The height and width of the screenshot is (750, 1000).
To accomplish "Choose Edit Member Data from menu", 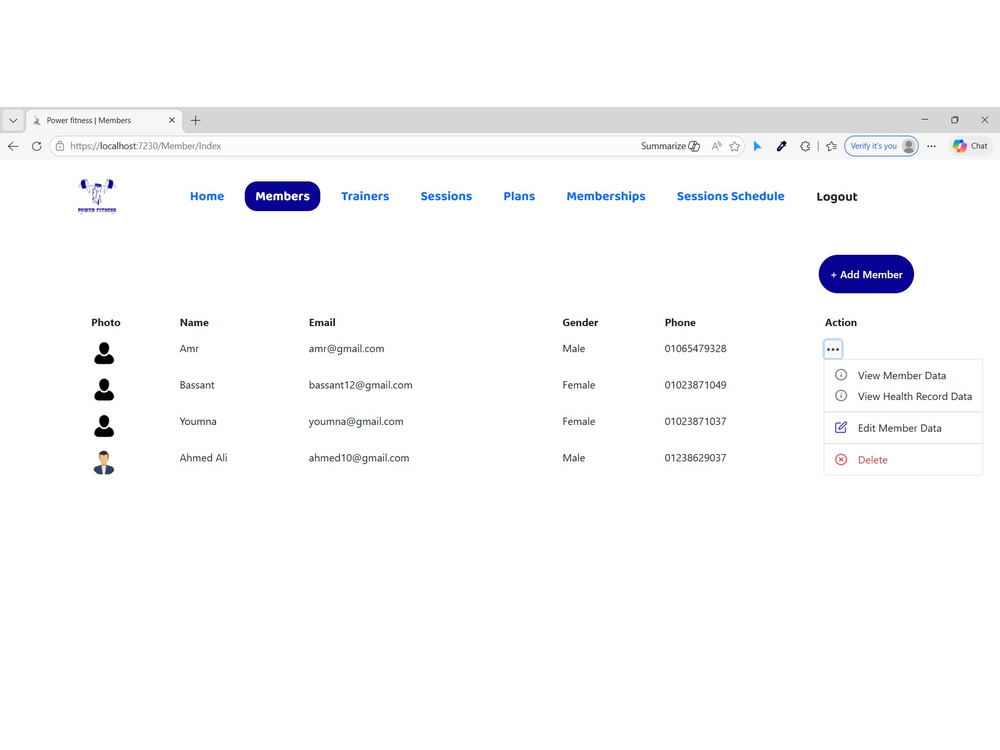I will [903, 428].
